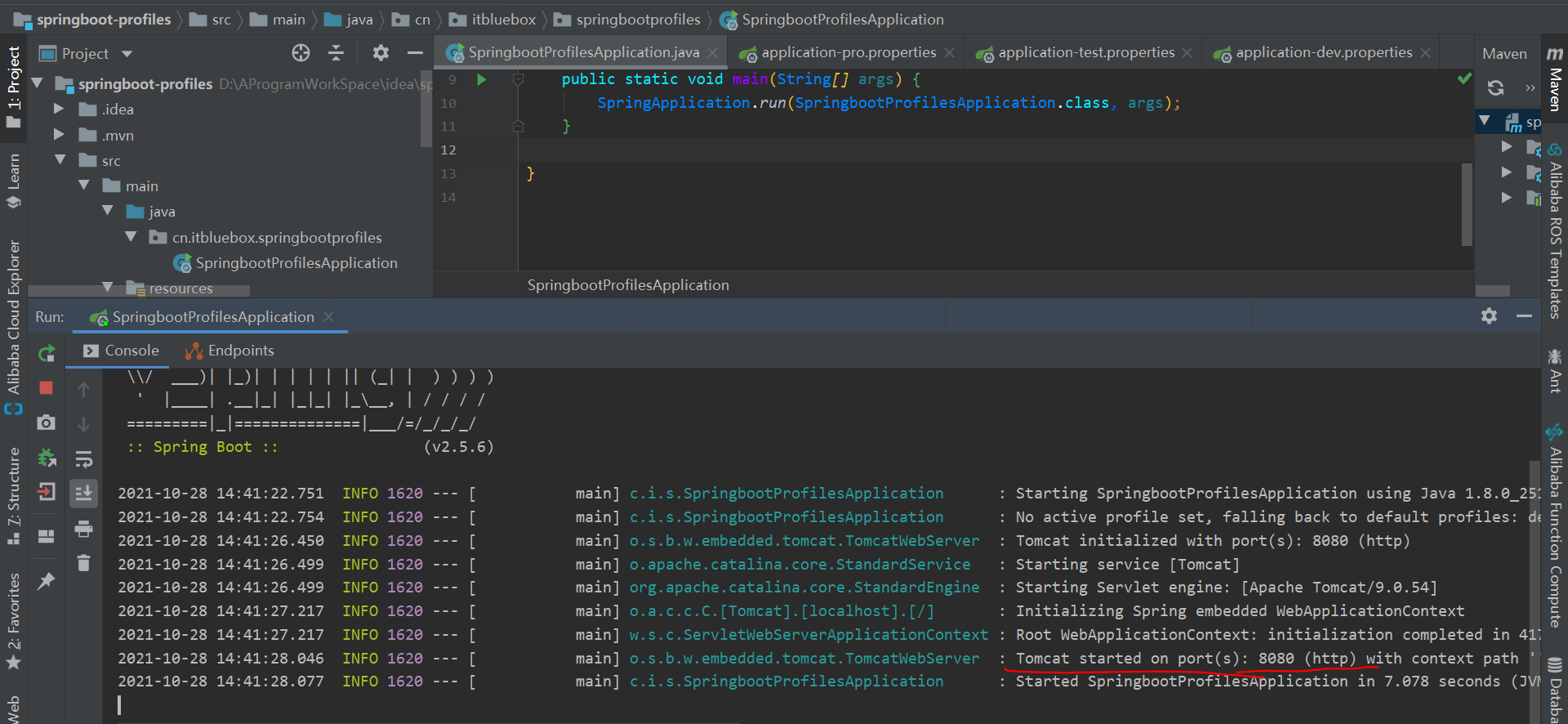
Task: Open the Console tab
Action: pos(122,351)
